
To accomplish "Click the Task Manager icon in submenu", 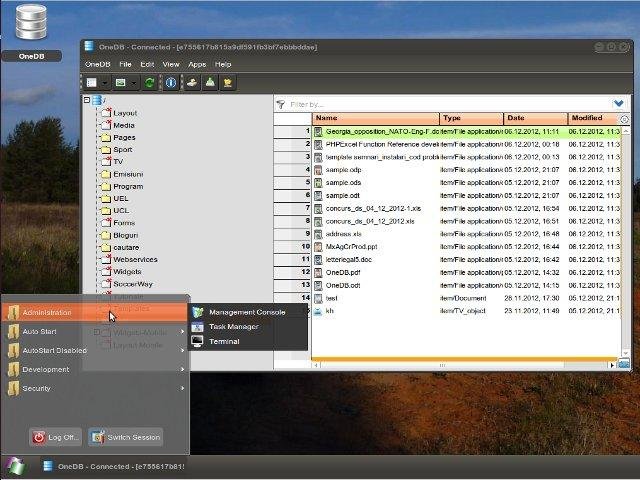I will click(x=197, y=326).
